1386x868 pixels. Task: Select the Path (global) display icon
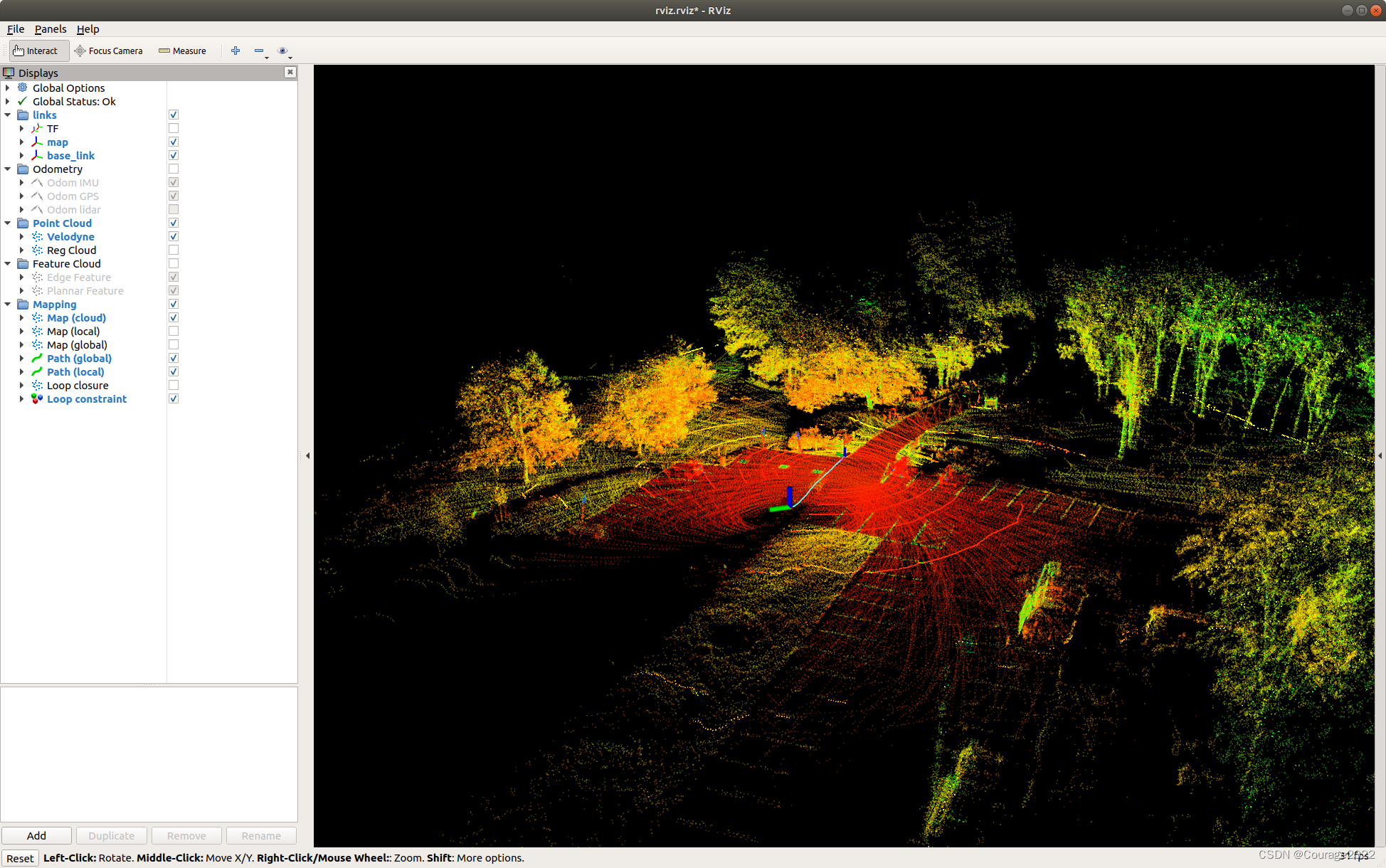(x=37, y=359)
